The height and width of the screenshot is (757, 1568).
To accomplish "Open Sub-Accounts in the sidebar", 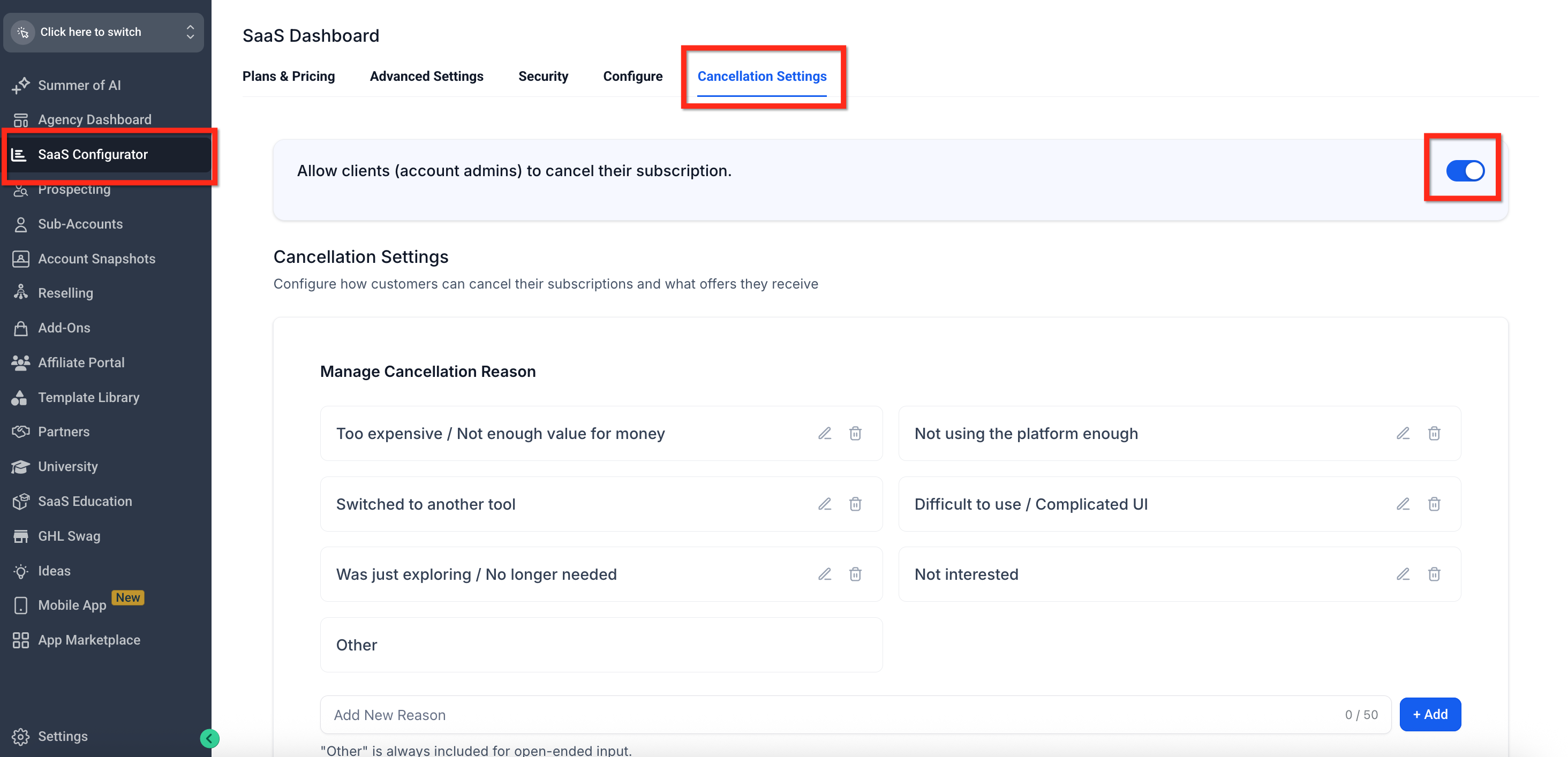I will tap(80, 224).
